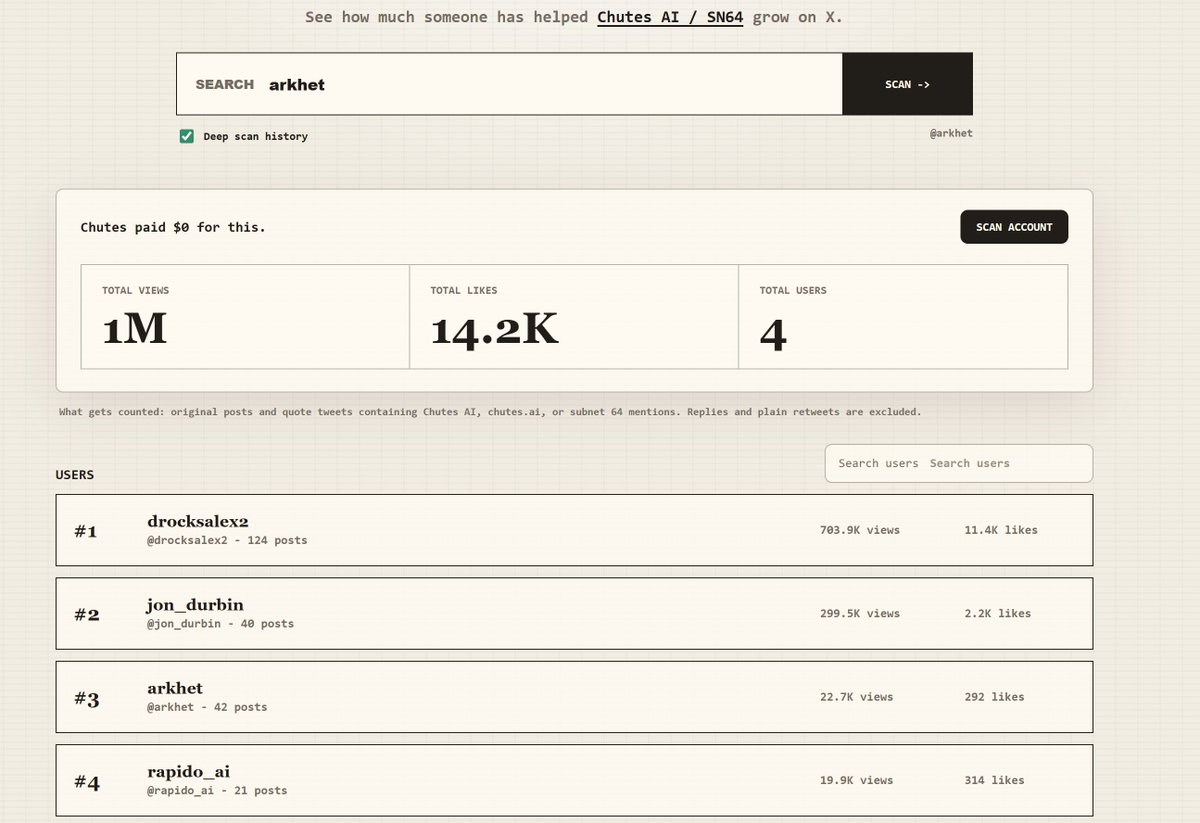
Task: Open the #4 rapido_ai user row
Action: [x=574, y=780]
